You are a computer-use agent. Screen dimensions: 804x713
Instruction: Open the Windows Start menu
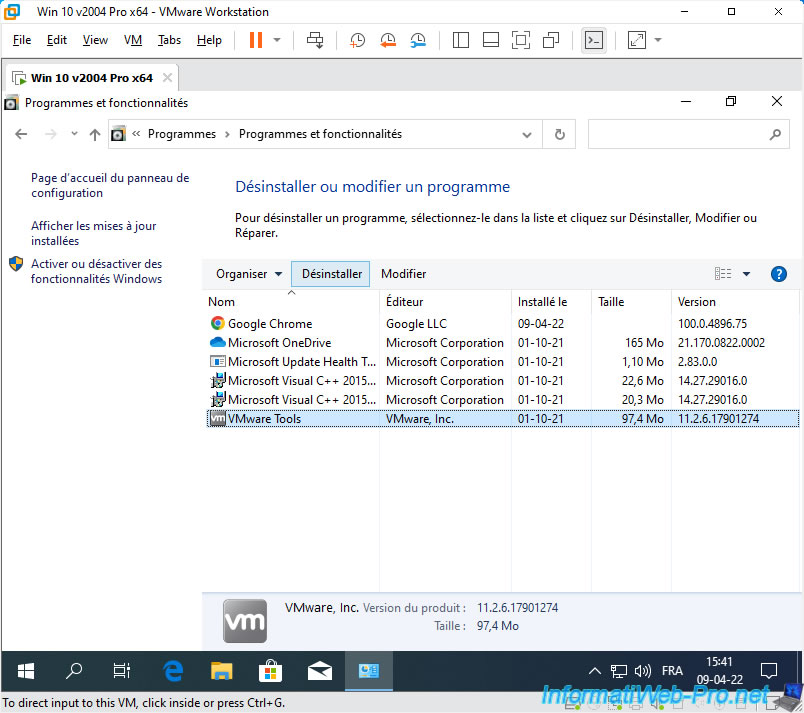(25, 671)
